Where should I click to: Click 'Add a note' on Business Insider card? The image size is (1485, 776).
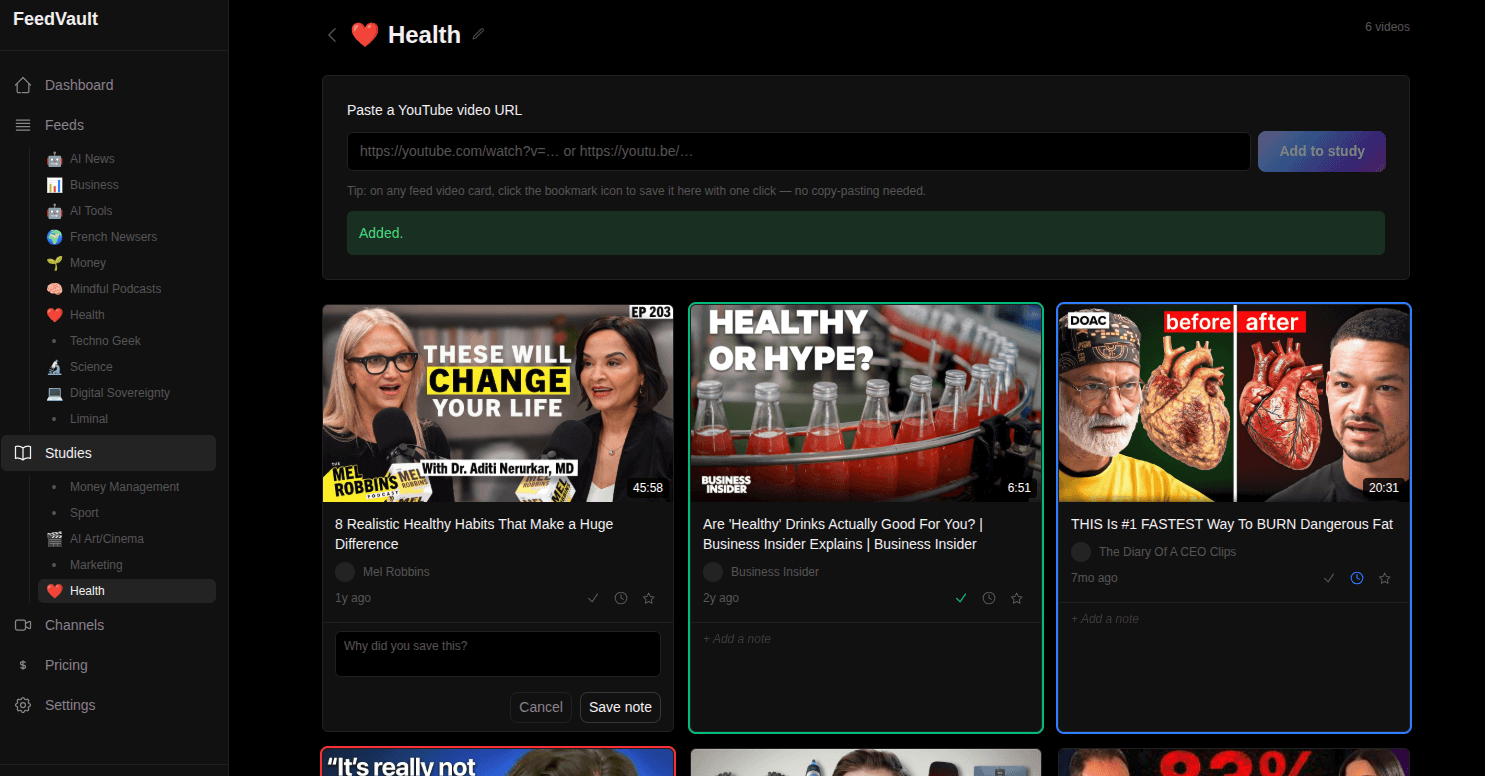pos(737,639)
